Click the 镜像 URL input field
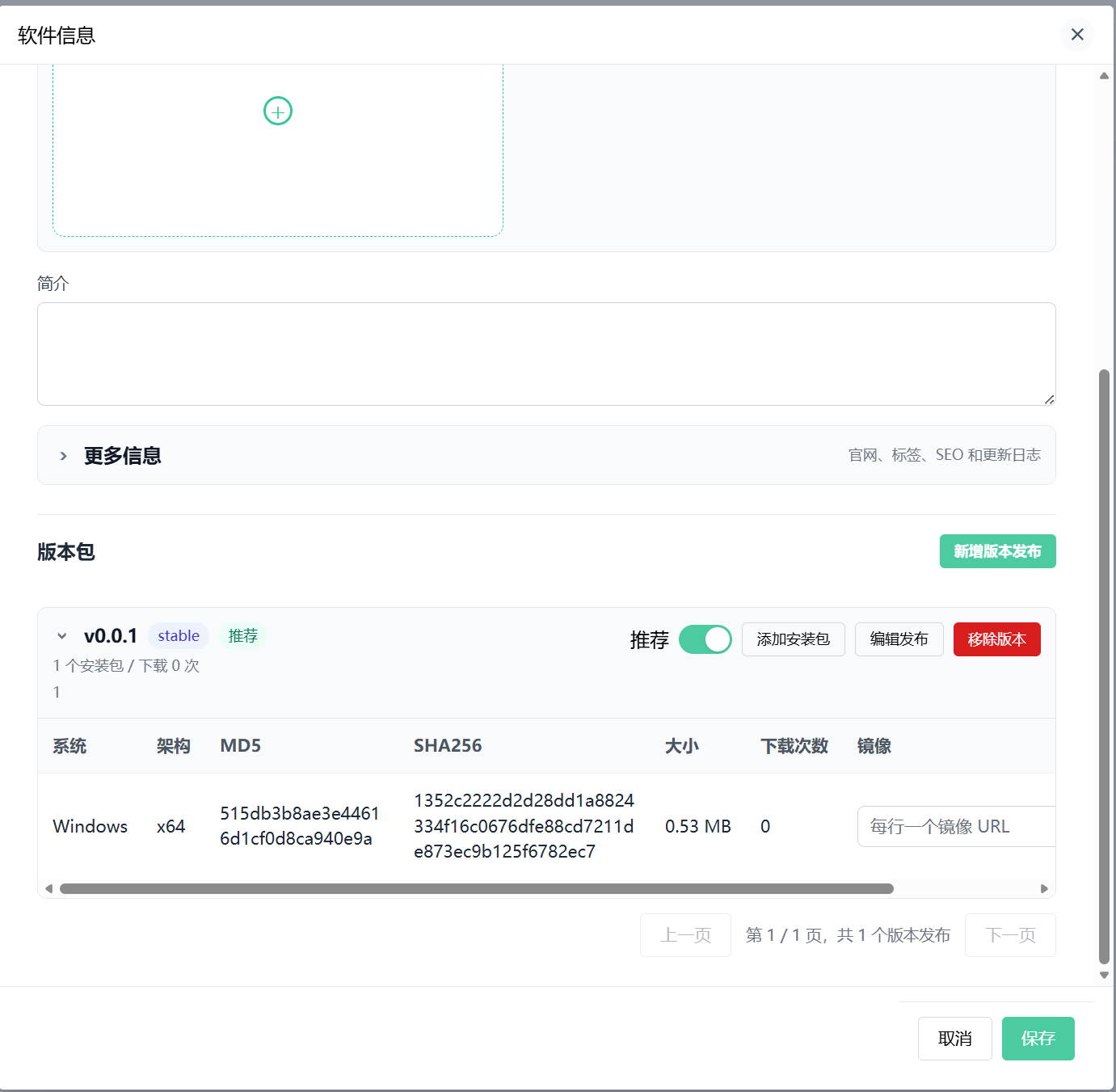The image size is (1116, 1092). tap(957, 826)
